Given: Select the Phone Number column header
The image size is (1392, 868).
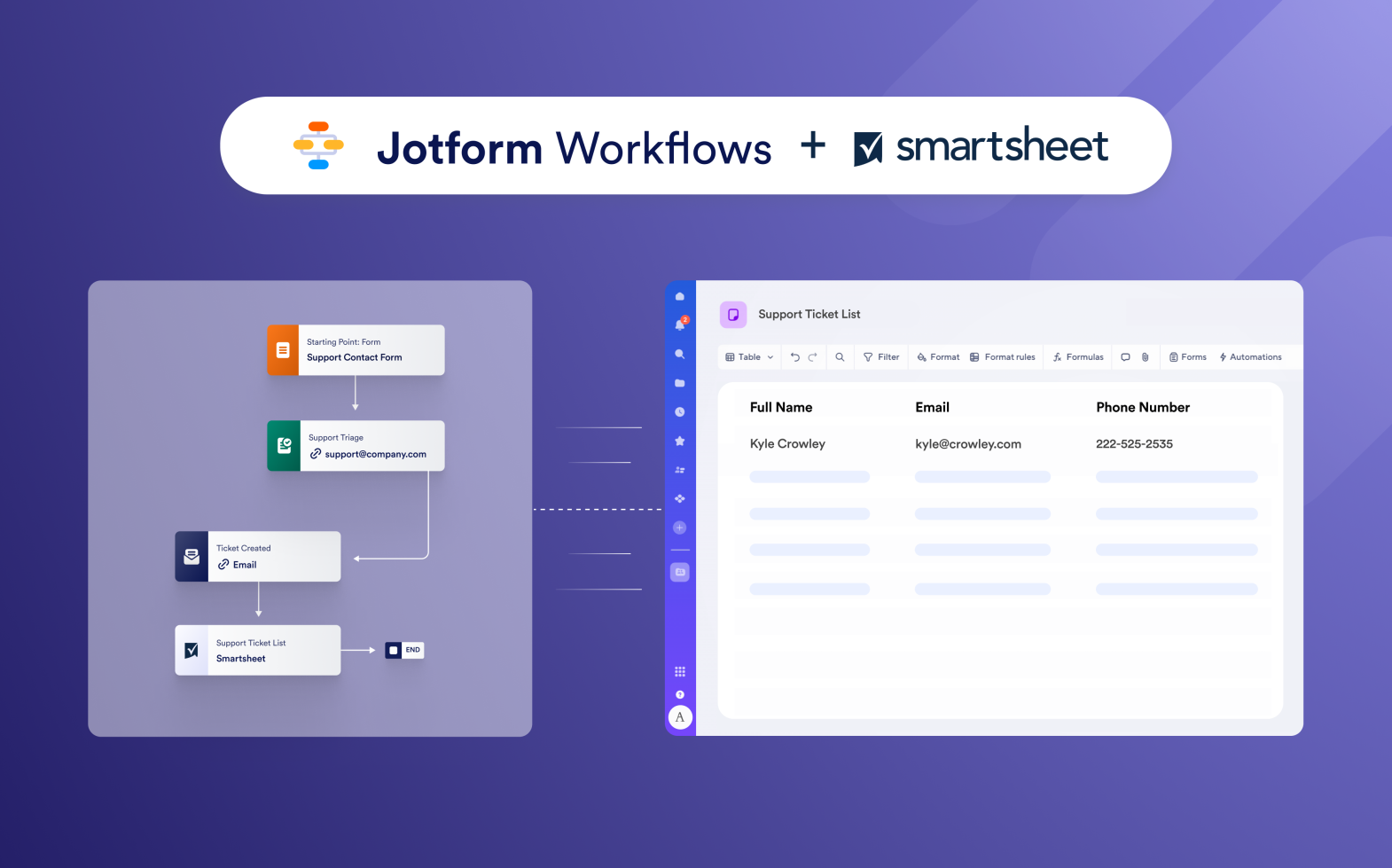Looking at the screenshot, I should 1143,408.
